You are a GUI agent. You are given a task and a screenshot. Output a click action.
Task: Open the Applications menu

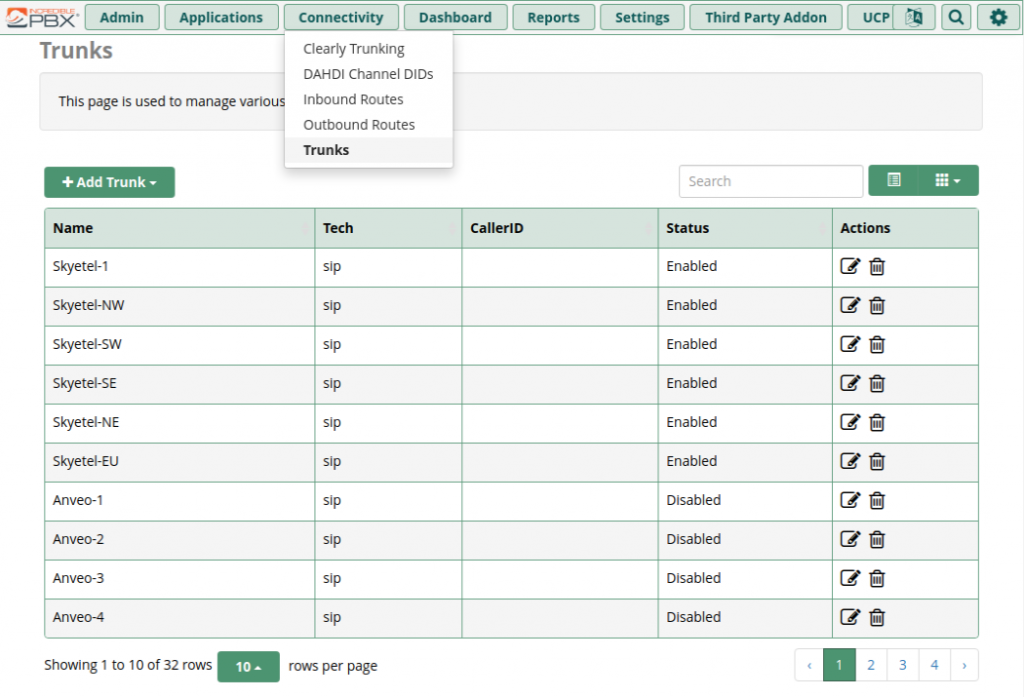pyautogui.click(x=221, y=17)
